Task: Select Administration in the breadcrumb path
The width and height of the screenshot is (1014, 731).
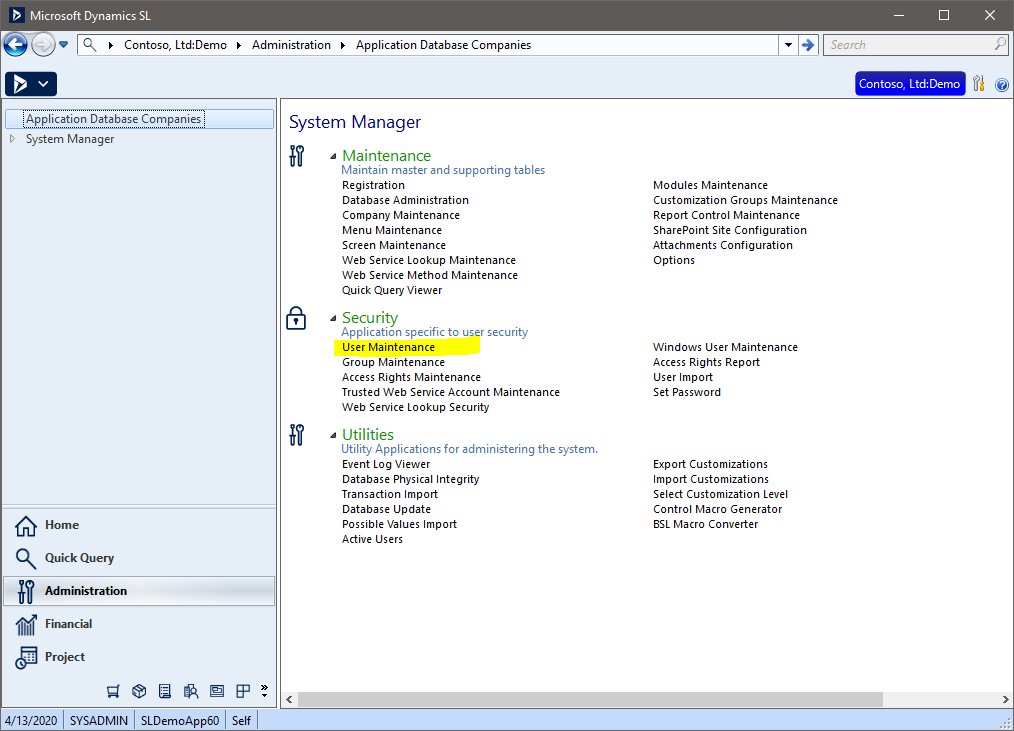Action: 291,45
